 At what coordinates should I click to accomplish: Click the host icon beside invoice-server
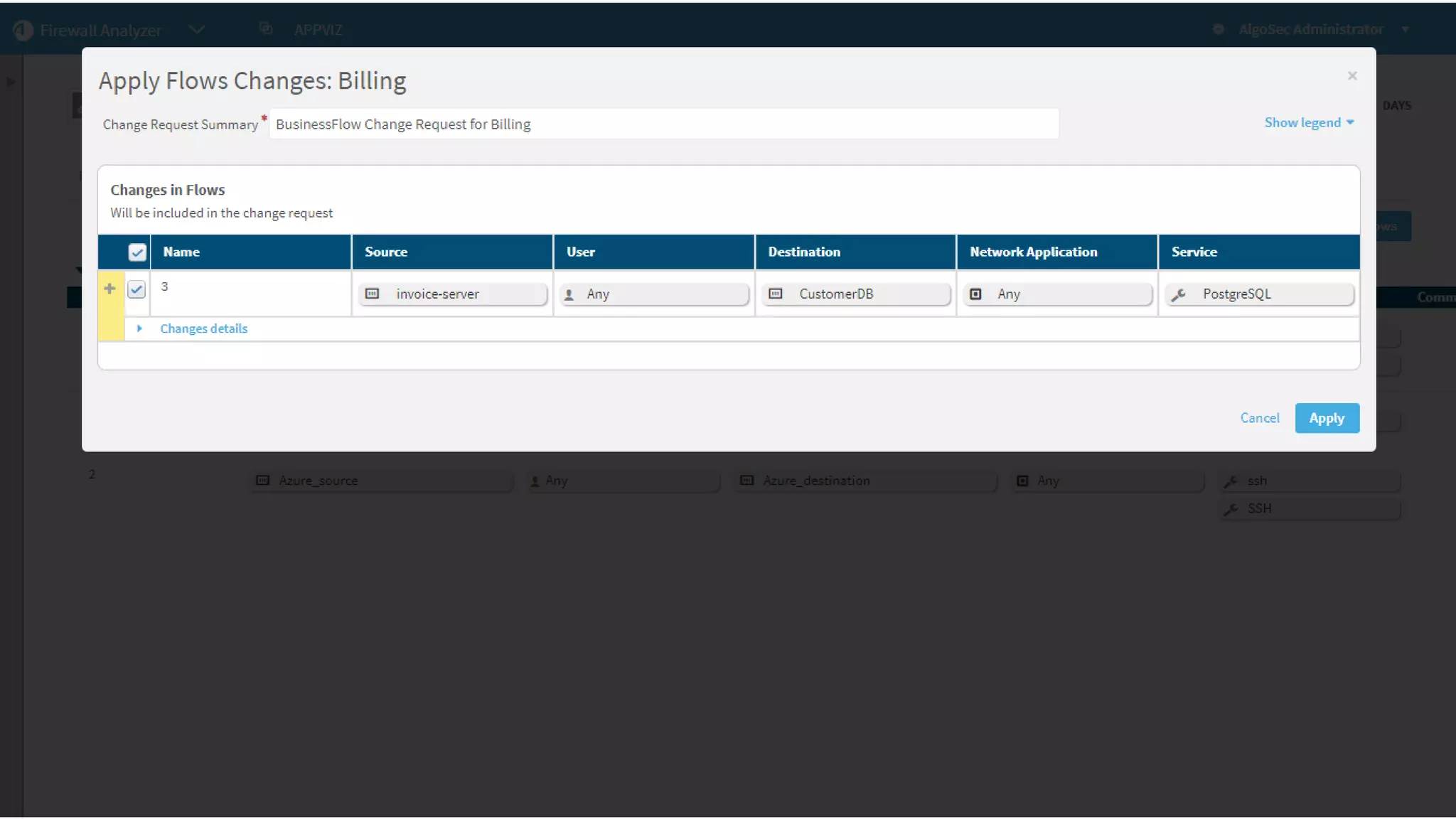(372, 294)
